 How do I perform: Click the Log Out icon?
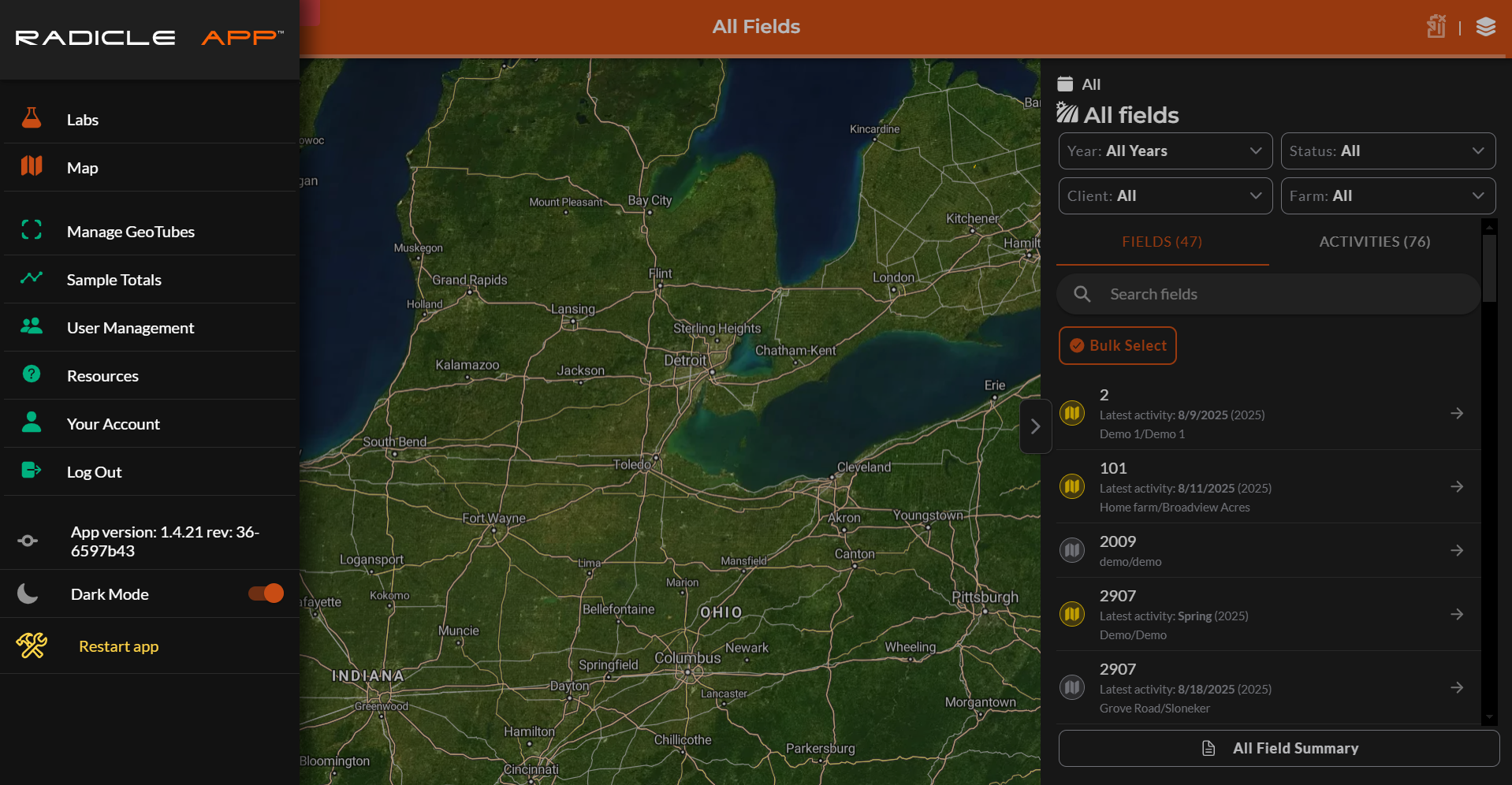click(32, 471)
